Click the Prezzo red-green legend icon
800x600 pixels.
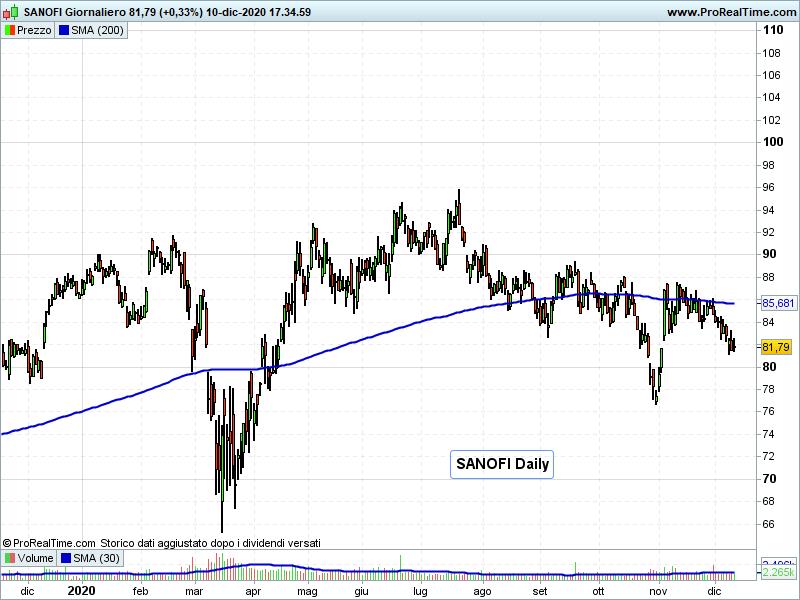point(9,30)
